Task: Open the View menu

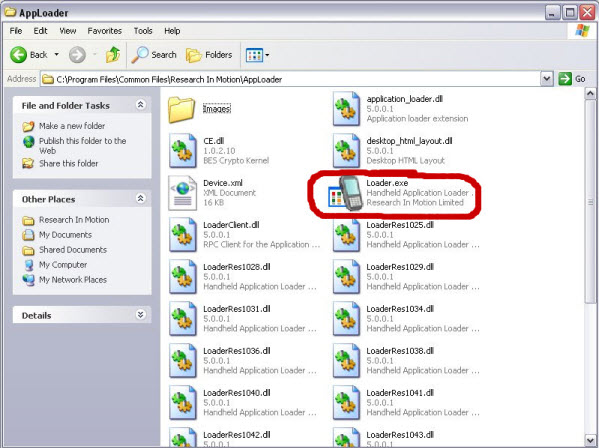Action: [x=68, y=31]
